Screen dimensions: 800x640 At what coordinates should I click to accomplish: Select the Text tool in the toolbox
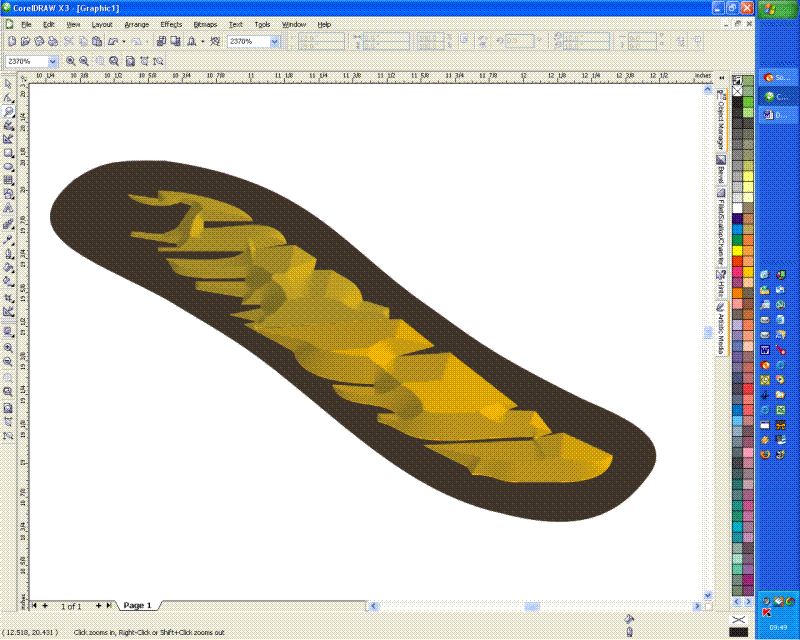tap(8, 210)
